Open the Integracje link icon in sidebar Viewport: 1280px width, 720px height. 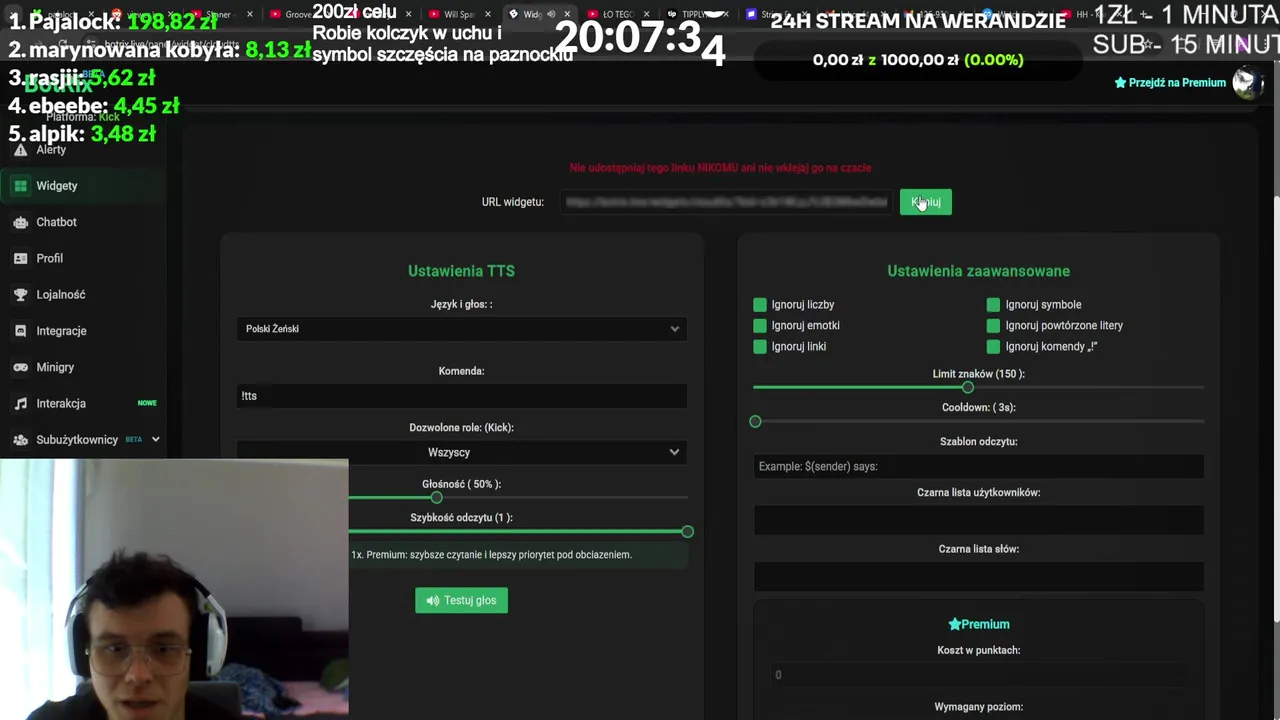[x=20, y=331]
